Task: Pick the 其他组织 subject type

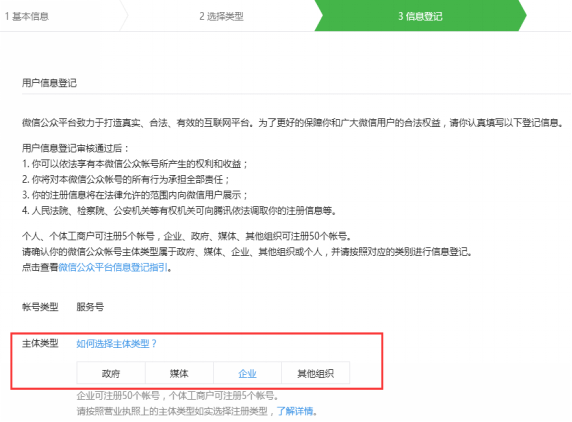Action: coord(316,373)
